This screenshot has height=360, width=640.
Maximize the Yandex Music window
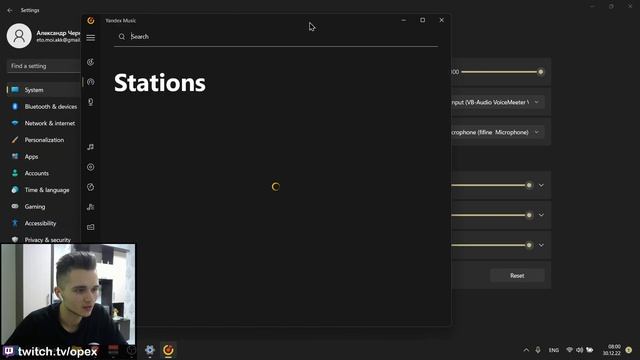[x=422, y=20]
